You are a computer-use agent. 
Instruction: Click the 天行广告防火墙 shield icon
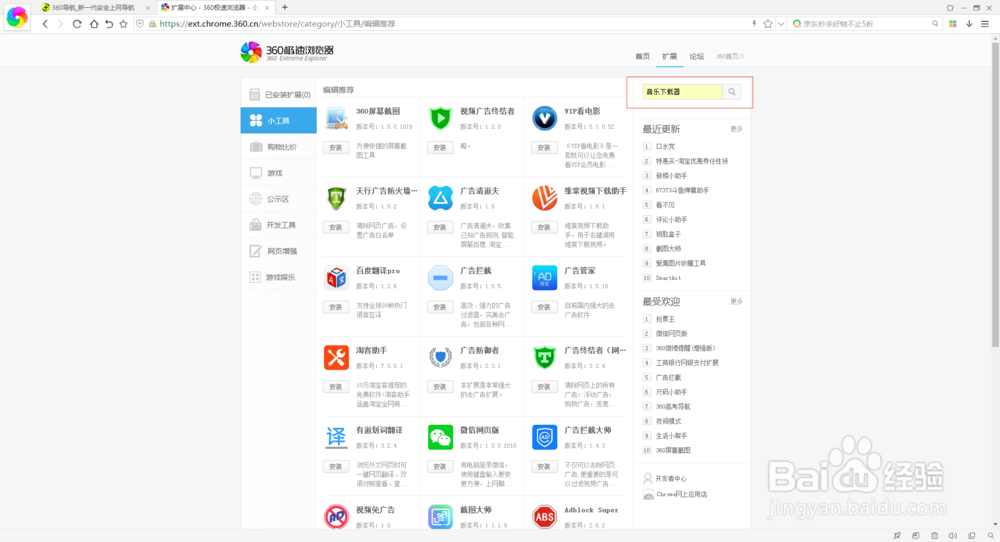pyautogui.click(x=336, y=198)
